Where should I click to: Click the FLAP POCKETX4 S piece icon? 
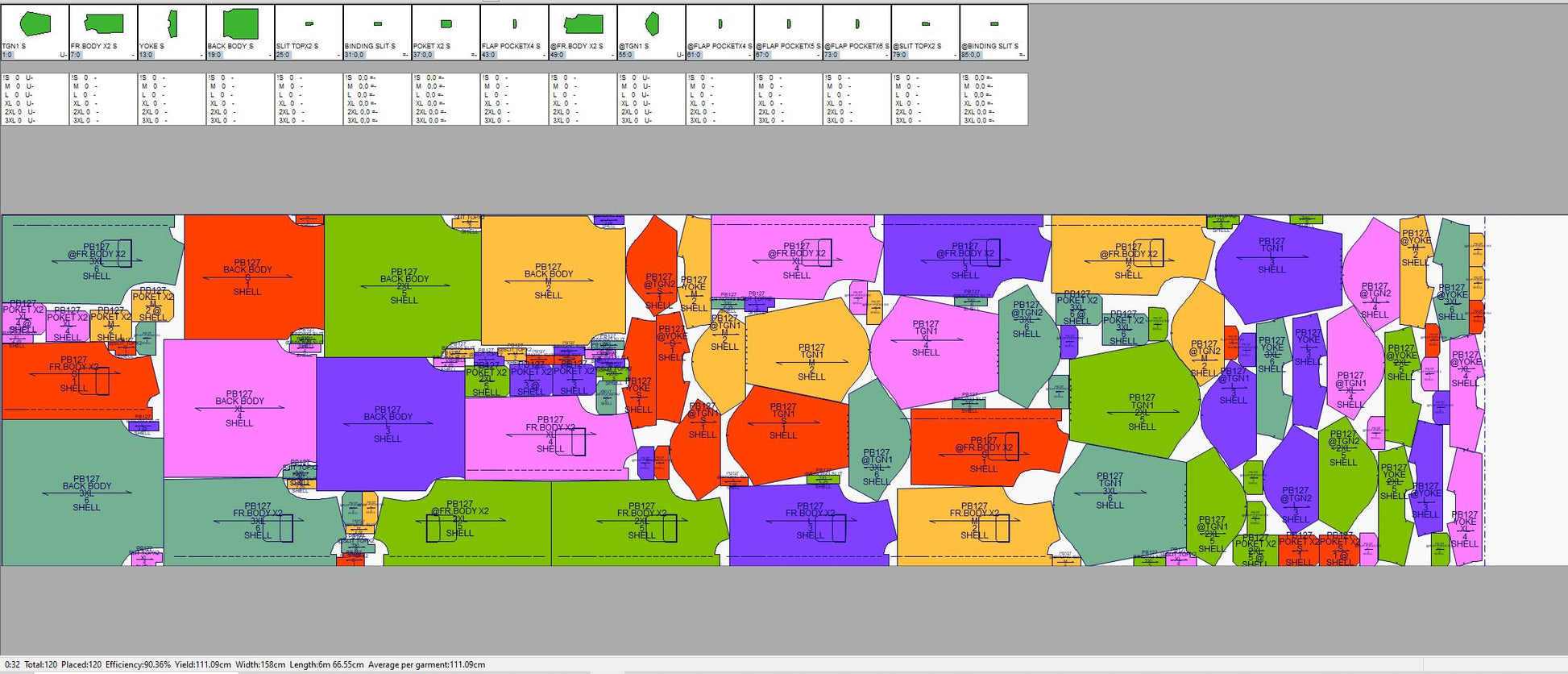(514, 24)
